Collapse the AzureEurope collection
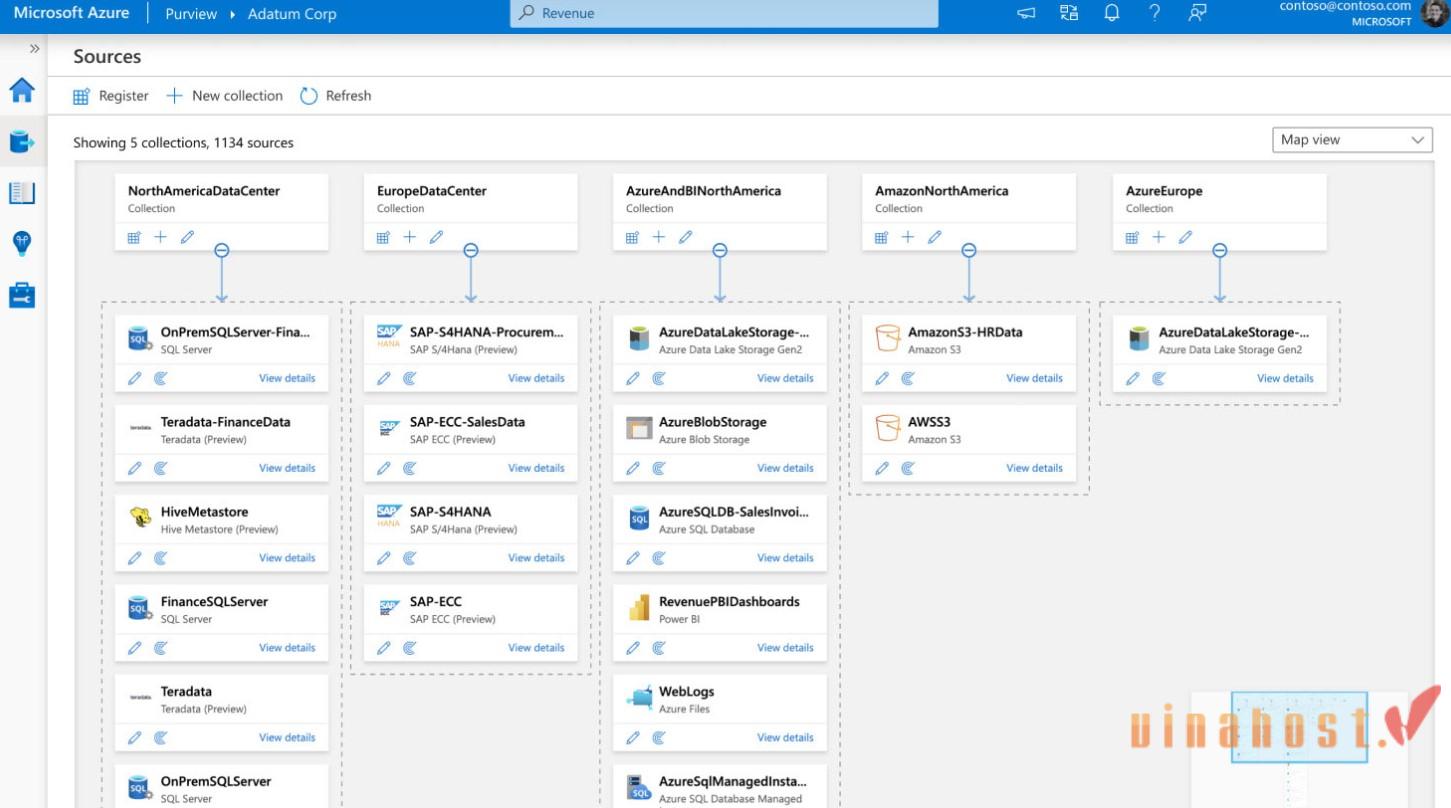 (1219, 250)
